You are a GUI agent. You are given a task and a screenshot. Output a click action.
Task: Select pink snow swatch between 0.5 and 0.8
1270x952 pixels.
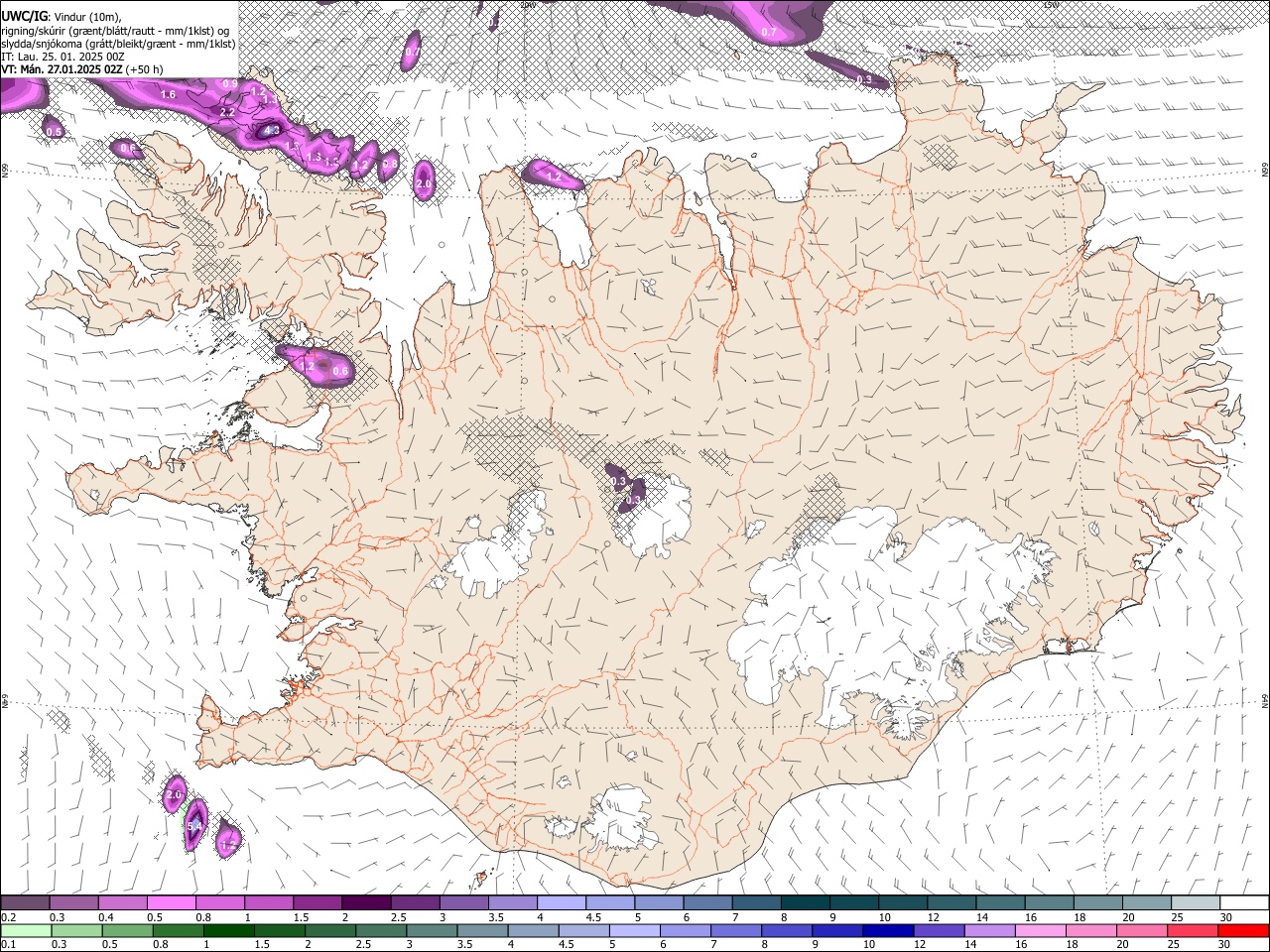point(171,903)
